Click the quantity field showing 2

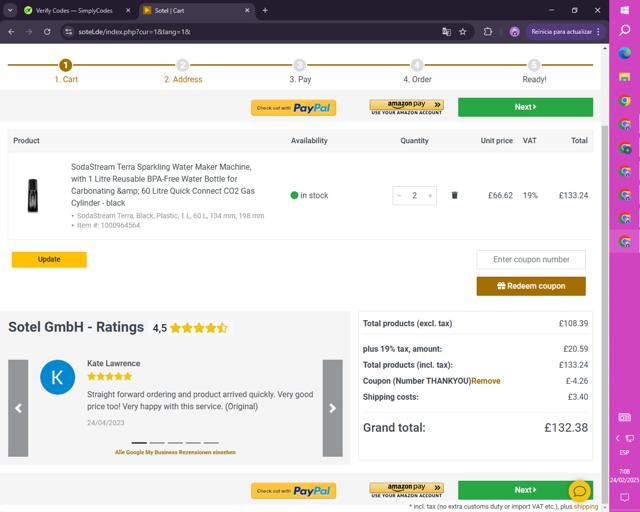pos(414,196)
